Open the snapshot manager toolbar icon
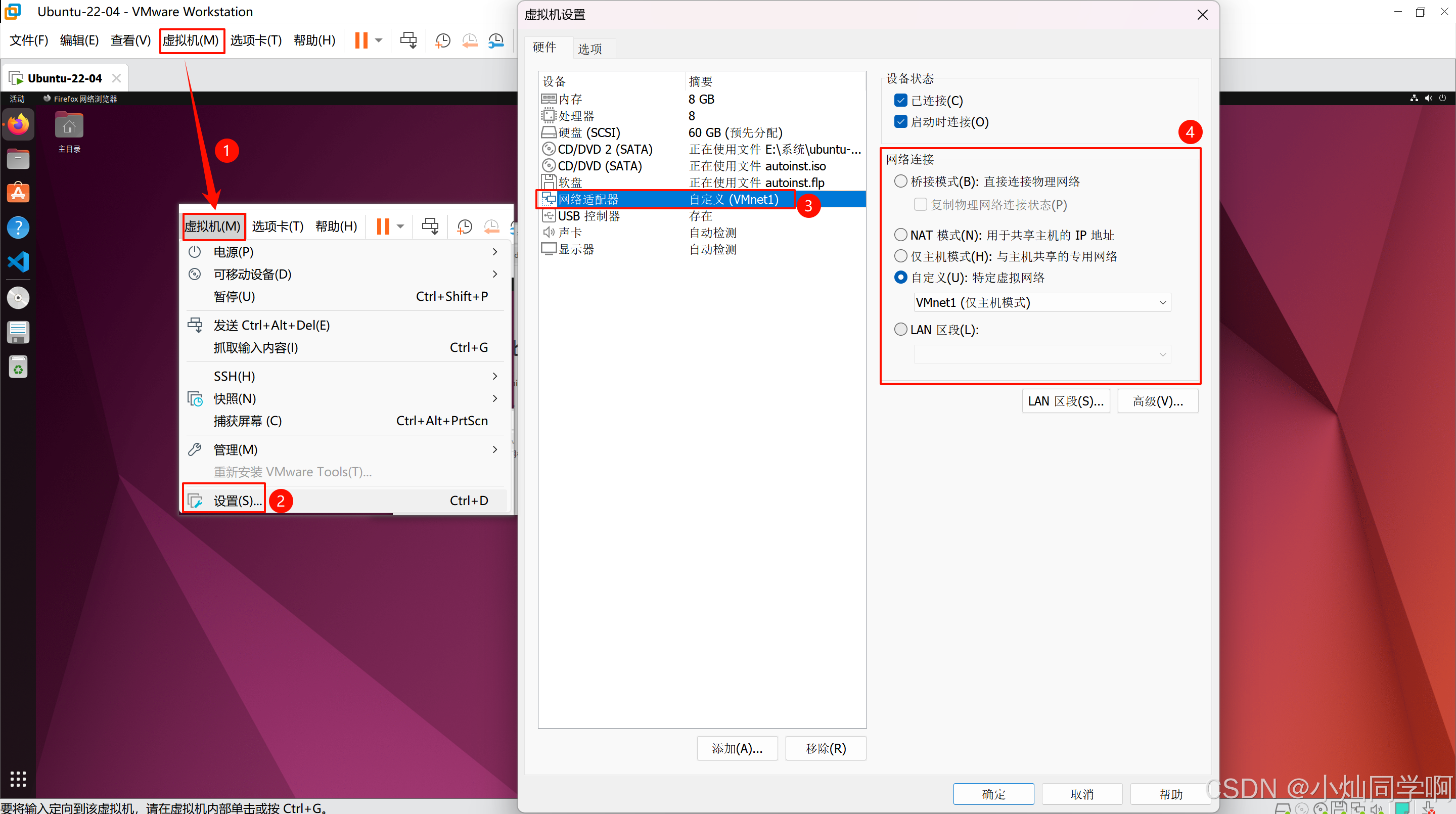Screen dimensions: 1456x814 [495, 40]
